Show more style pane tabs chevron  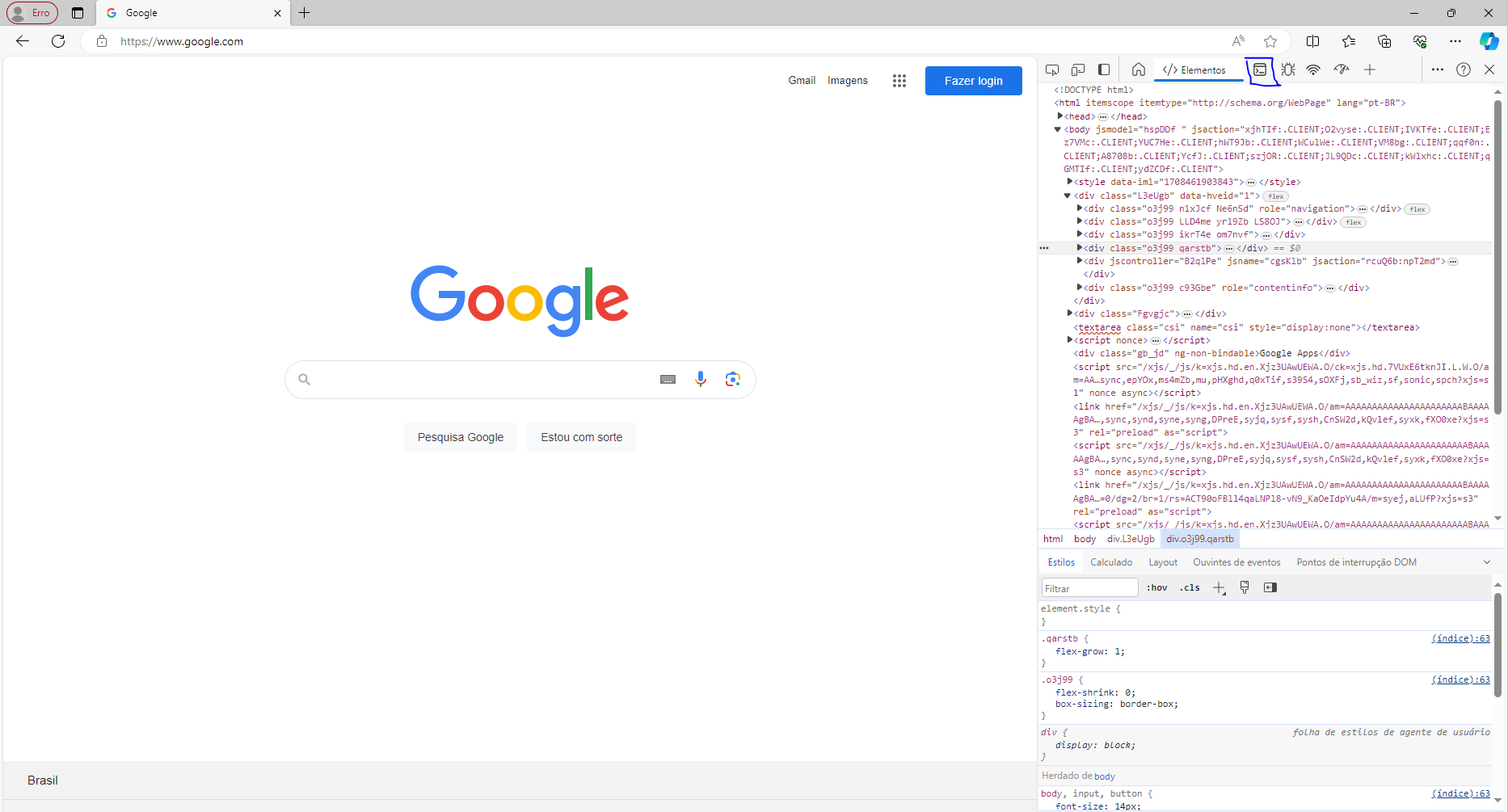point(1486,562)
